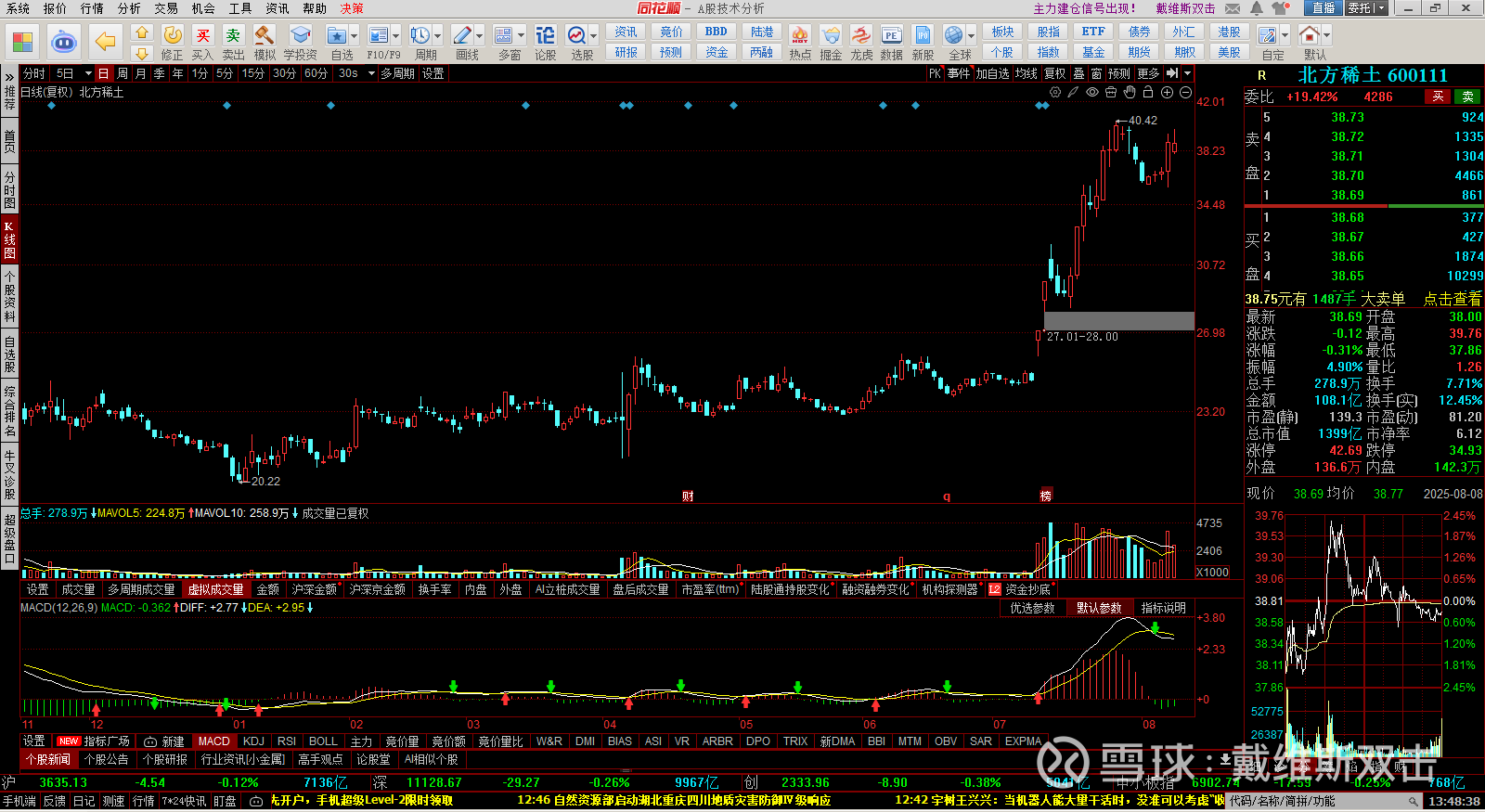Toggle the eye visibility icon above chart
The width and height of the screenshot is (1485, 812).
coord(1092,92)
